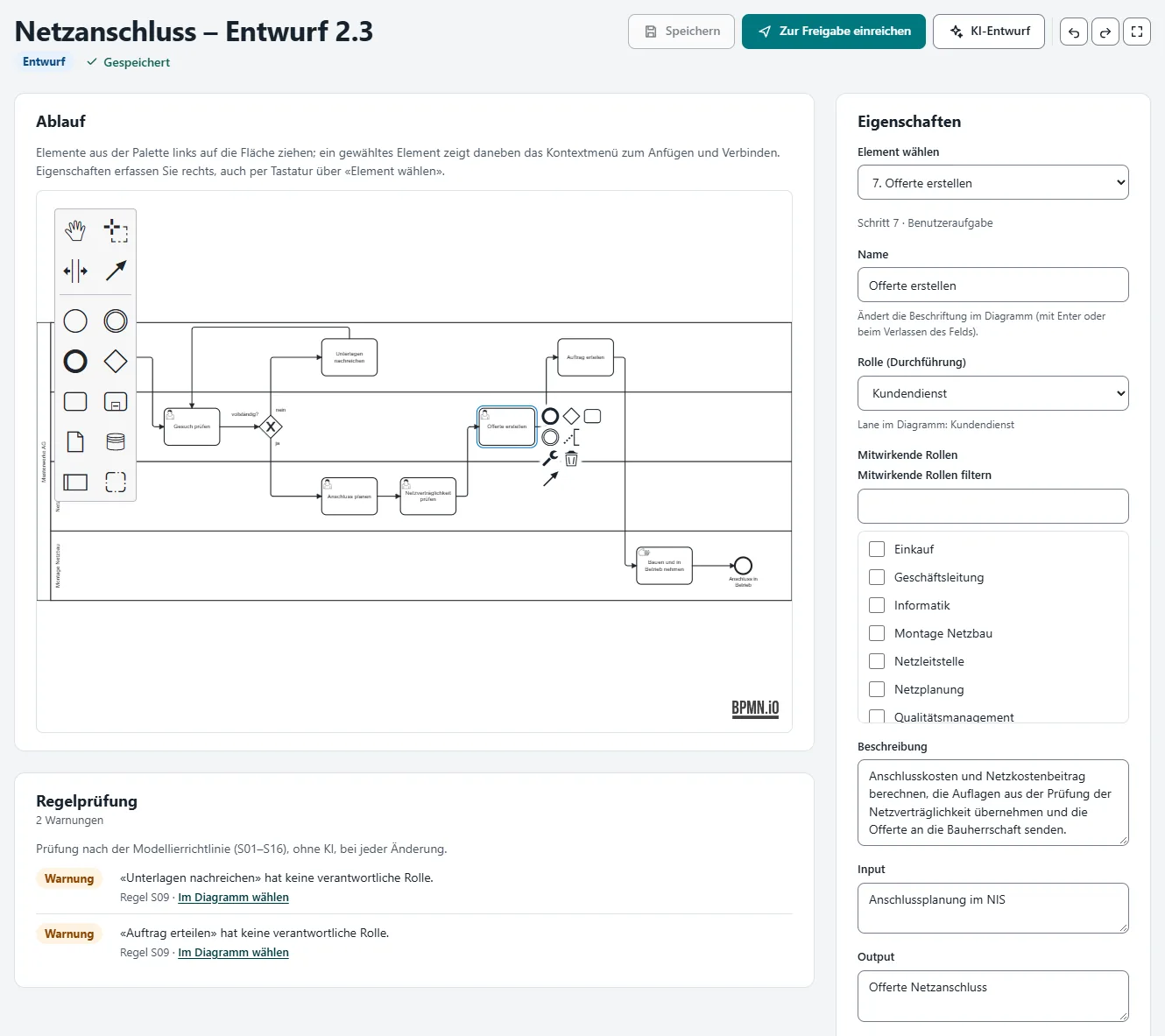Select the expanded subprocess shape in palette

[116, 401]
